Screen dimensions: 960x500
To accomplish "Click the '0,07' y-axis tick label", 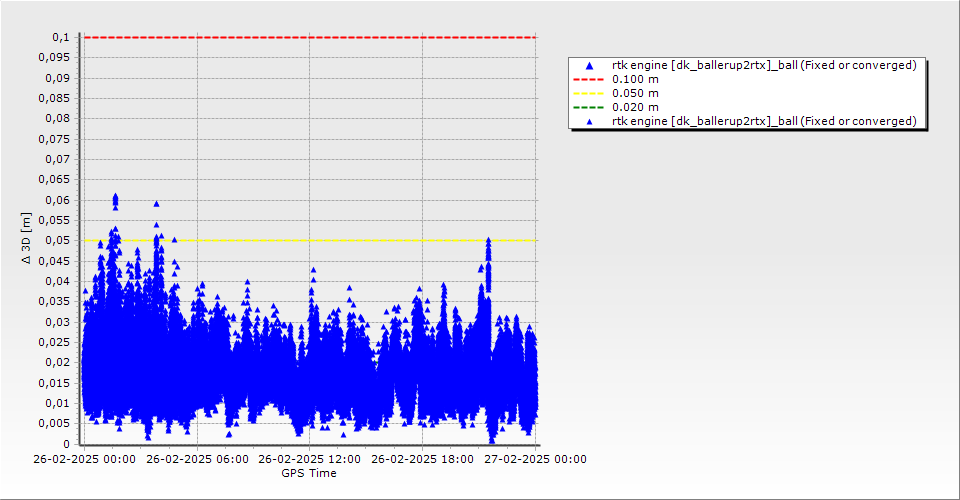I will (58, 160).
